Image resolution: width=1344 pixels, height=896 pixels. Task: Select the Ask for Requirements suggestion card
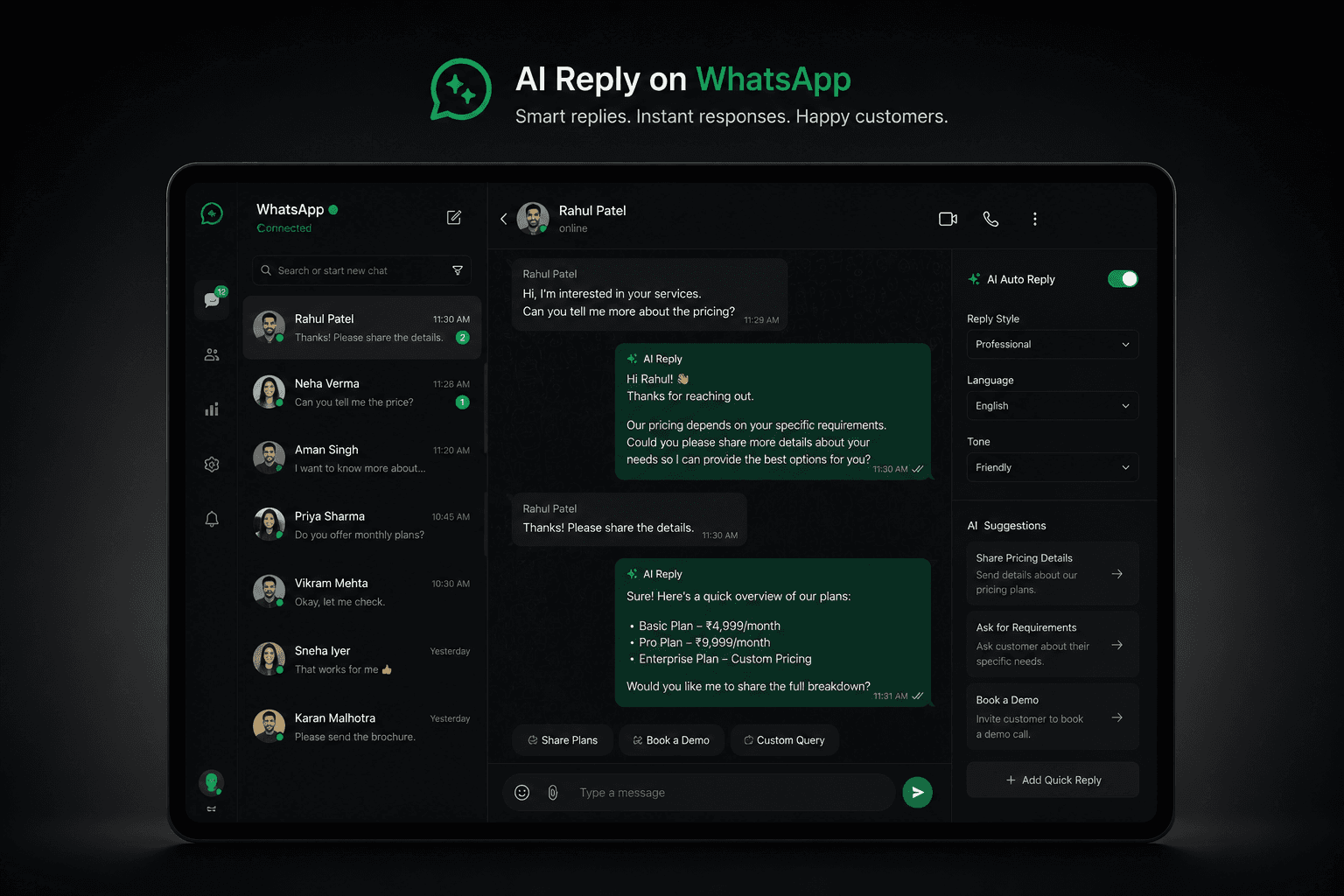(1053, 644)
